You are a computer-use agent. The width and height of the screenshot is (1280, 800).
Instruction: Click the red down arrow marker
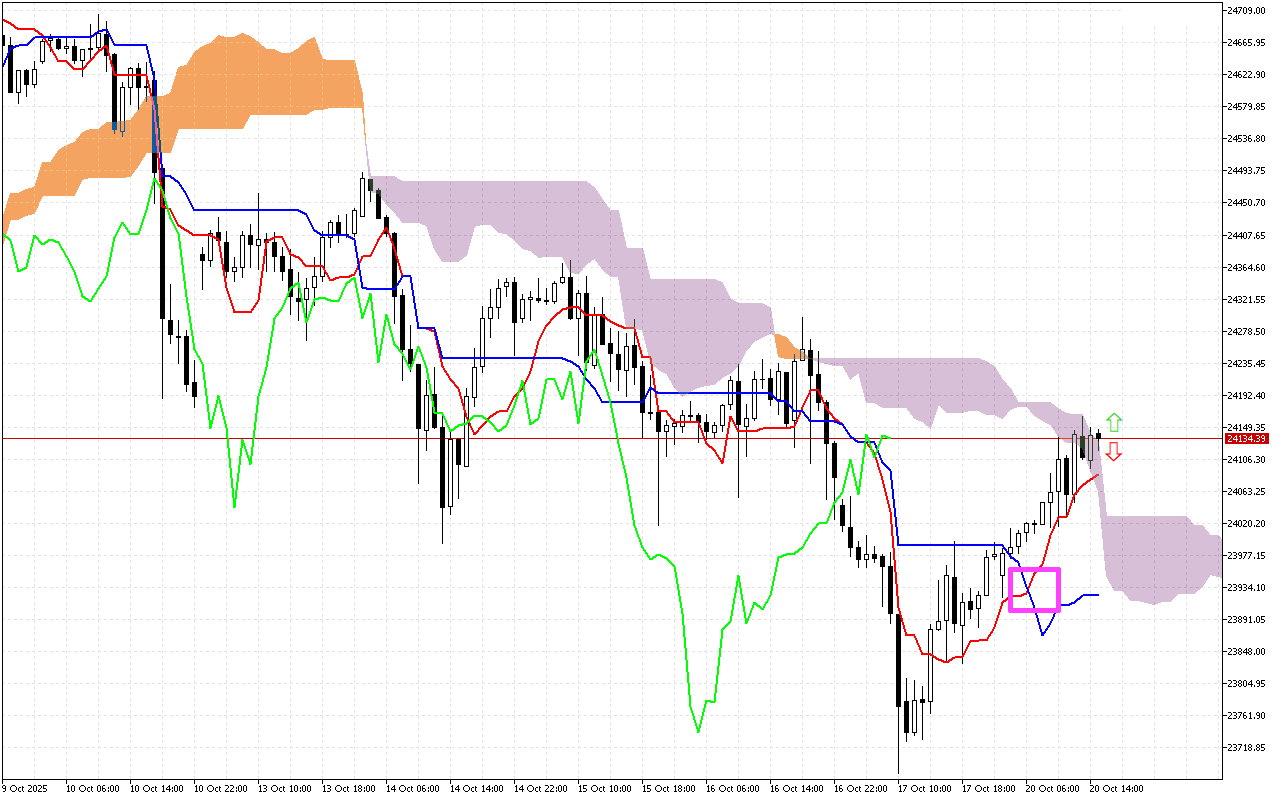[1113, 452]
